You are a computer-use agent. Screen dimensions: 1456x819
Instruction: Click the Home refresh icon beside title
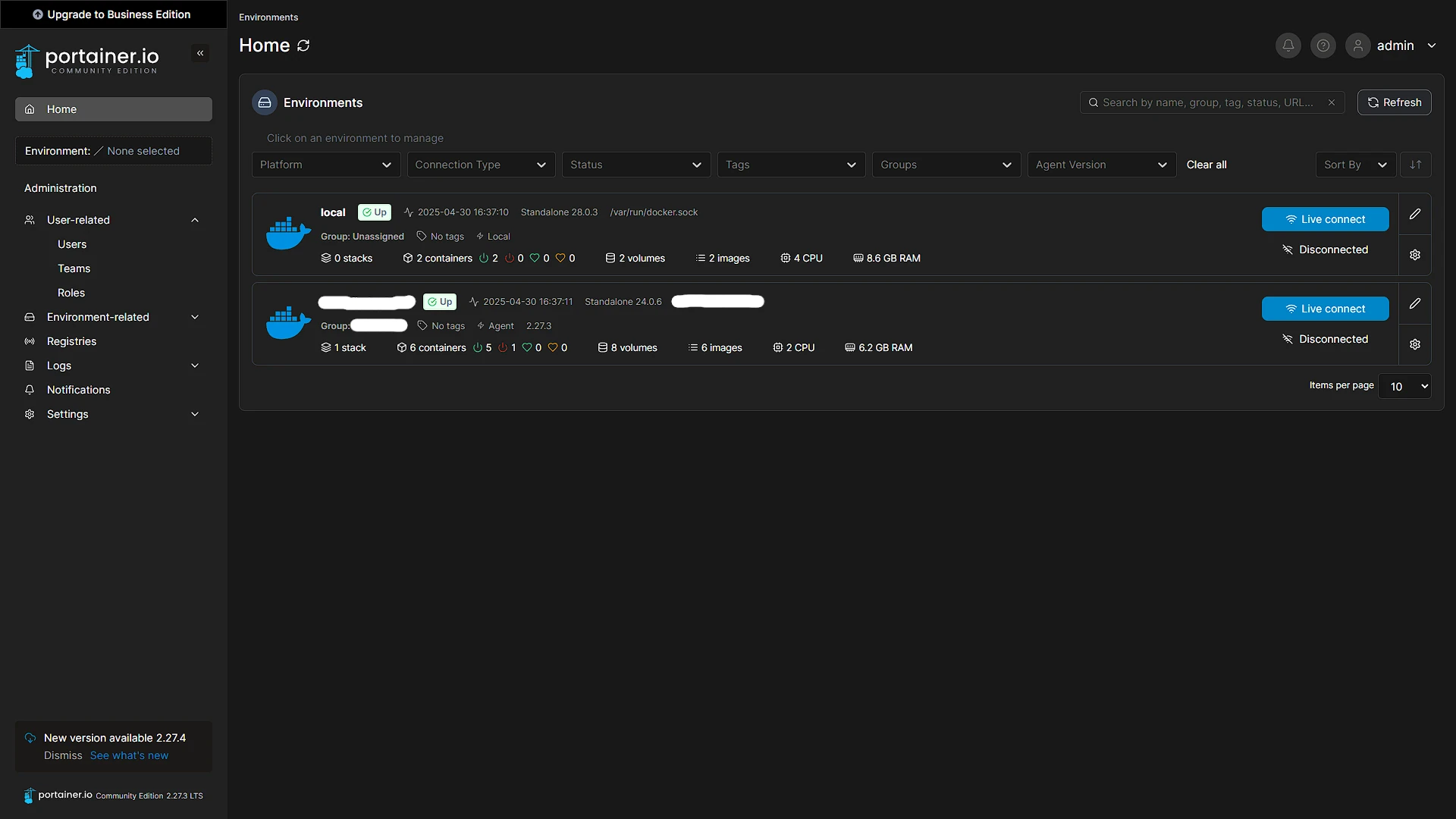coord(303,45)
